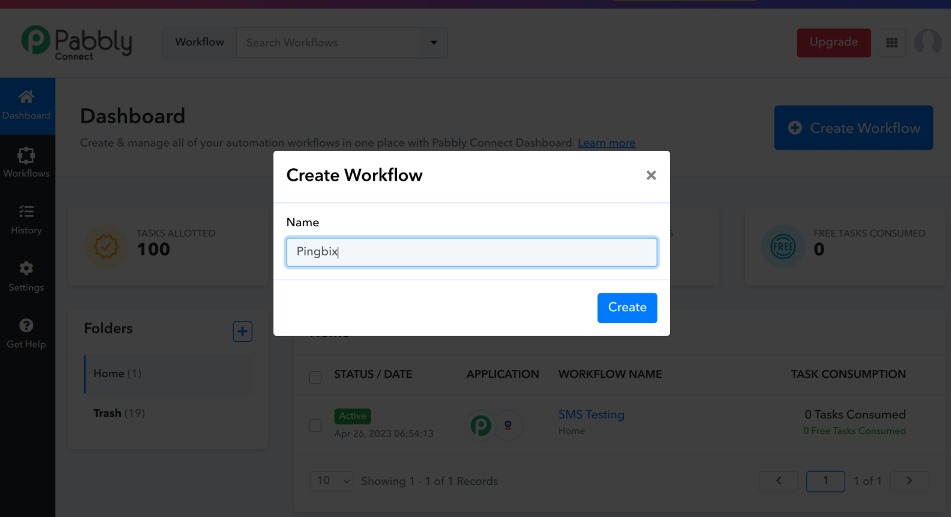Focus the Search Workflows field
The height and width of the screenshot is (517, 951).
328,42
